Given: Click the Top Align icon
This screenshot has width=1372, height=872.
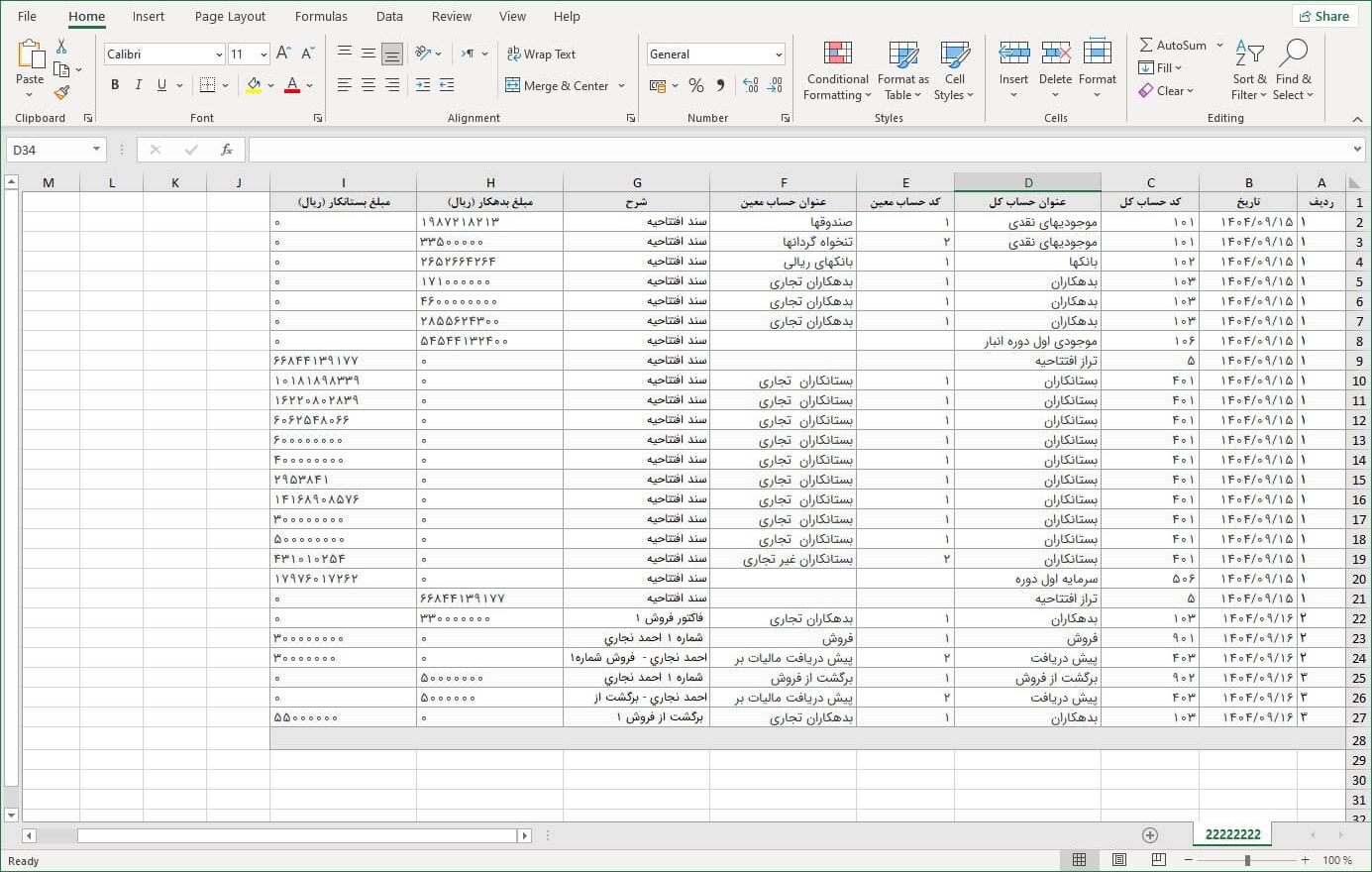Looking at the screenshot, I should (x=345, y=54).
